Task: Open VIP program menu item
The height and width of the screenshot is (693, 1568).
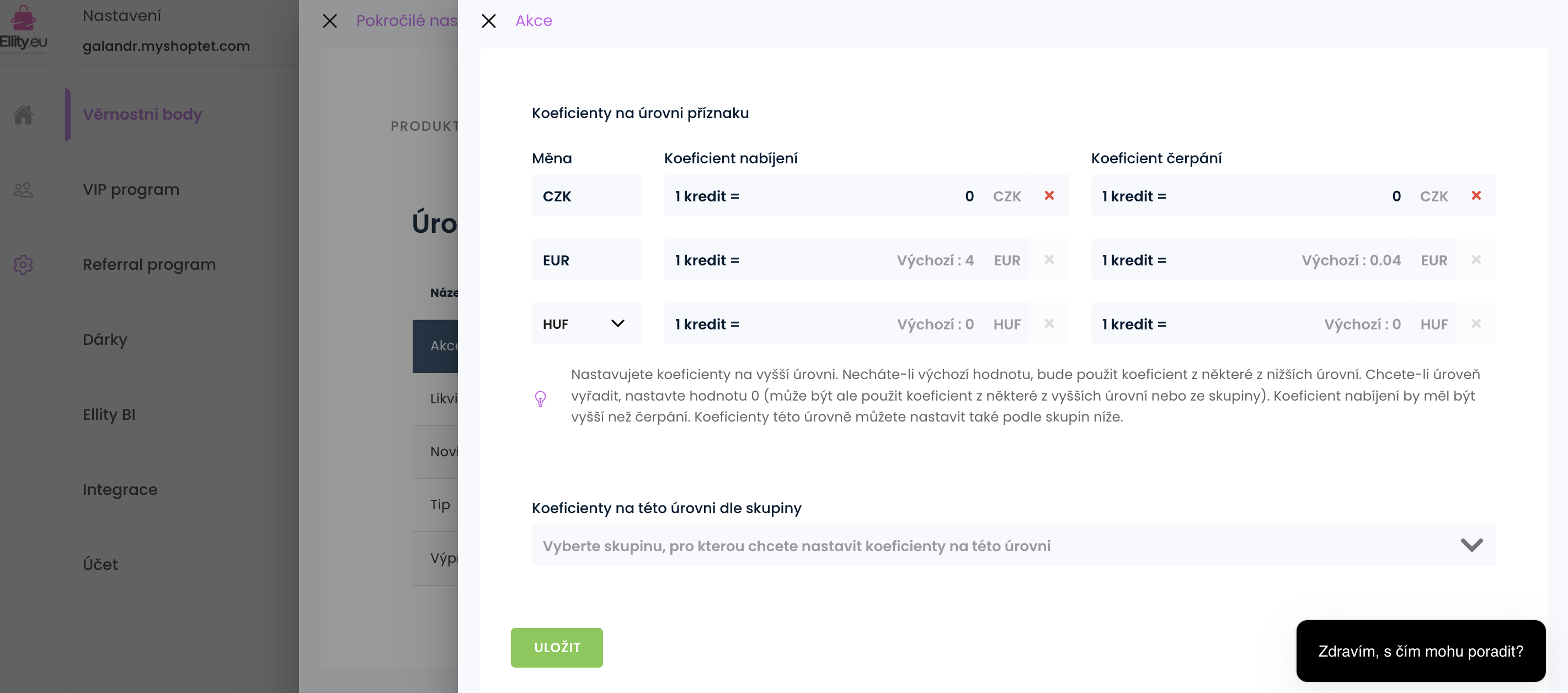Action: click(131, 189)
